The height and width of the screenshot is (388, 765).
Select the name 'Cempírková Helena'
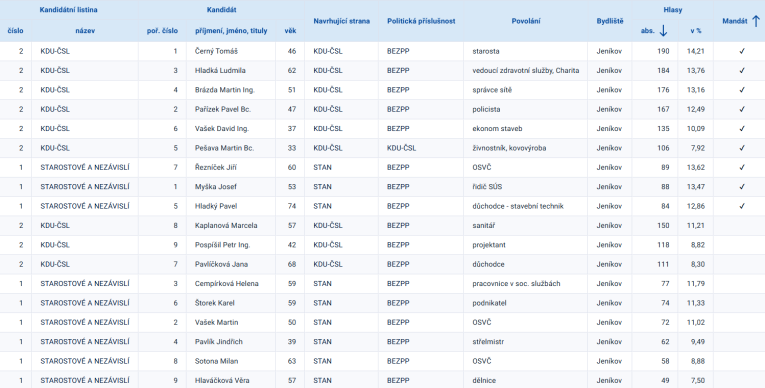click(x=226, y=284)
